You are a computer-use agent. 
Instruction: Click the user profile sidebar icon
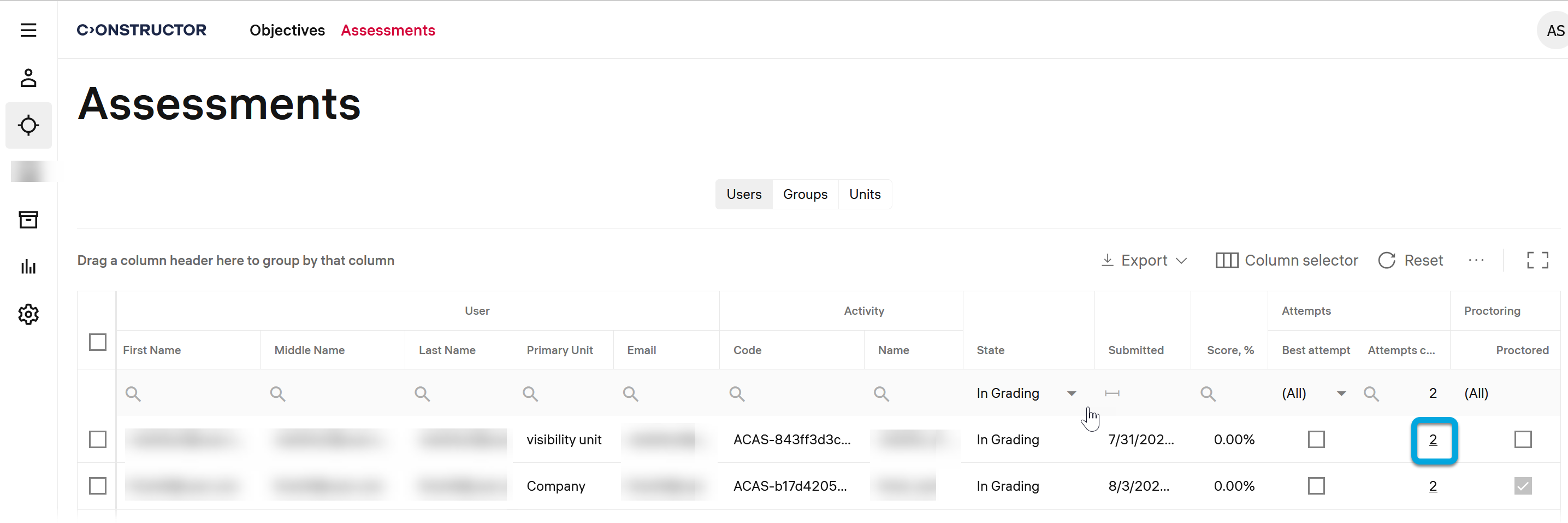28,78
